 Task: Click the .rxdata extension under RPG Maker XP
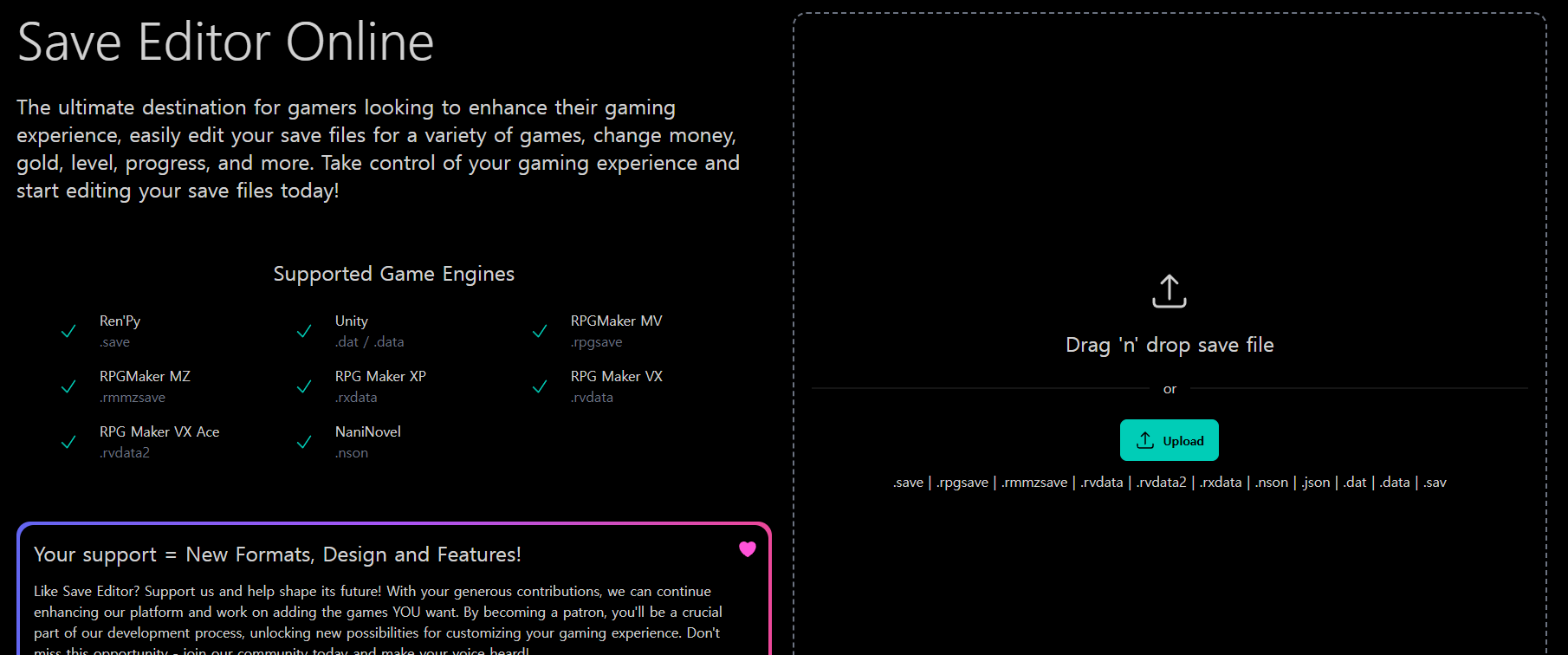(356, 398)
